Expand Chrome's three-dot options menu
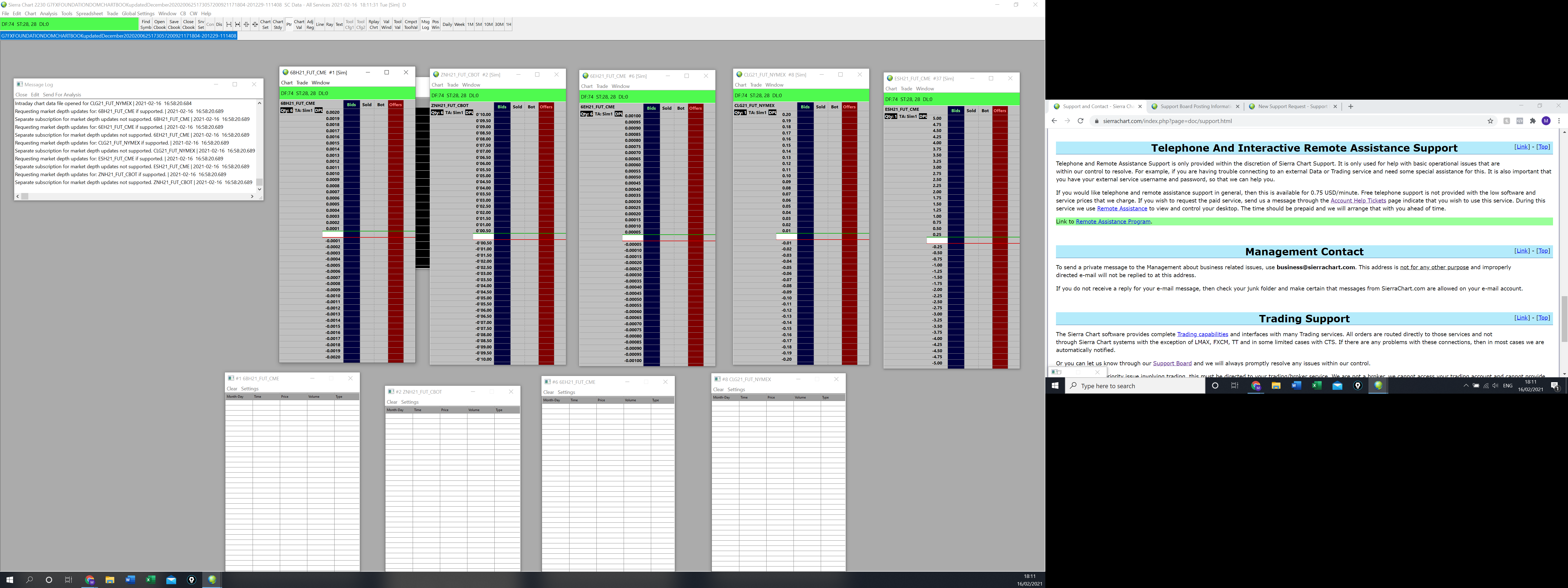Screen dimensions: 1568x588 (x=1559, y=121)
